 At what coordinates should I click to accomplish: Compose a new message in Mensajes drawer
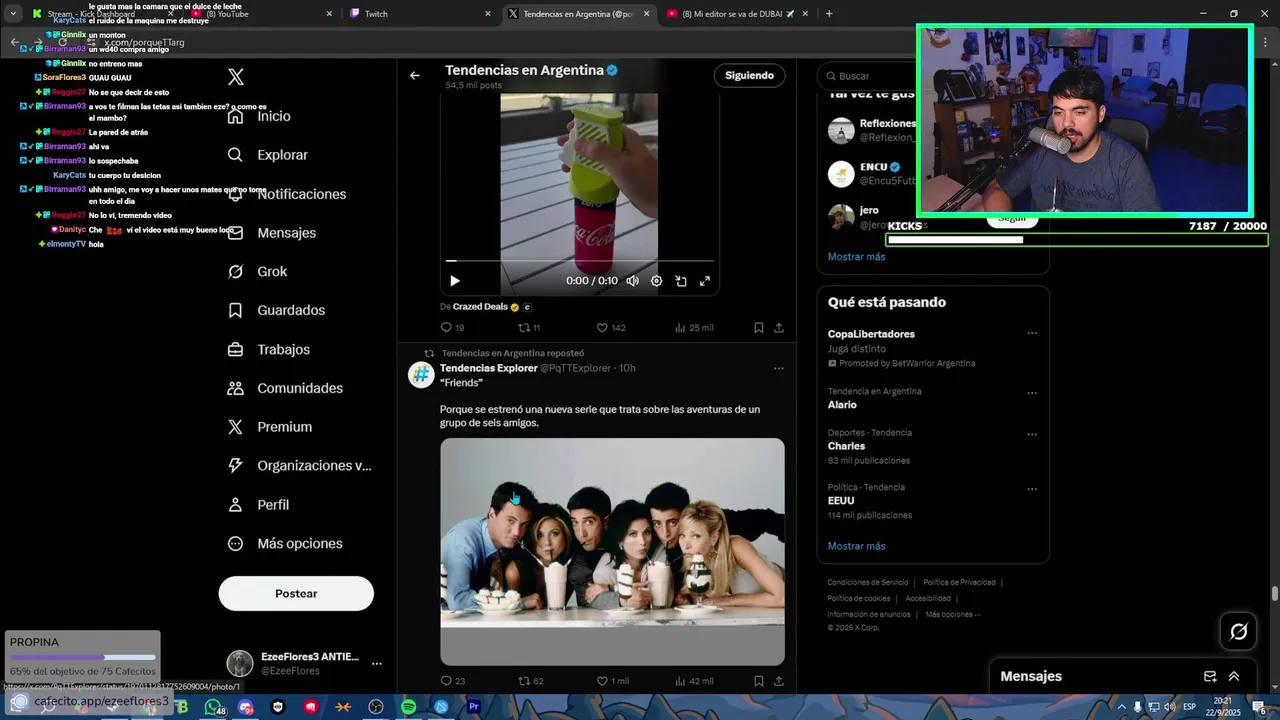(1210, 676)
